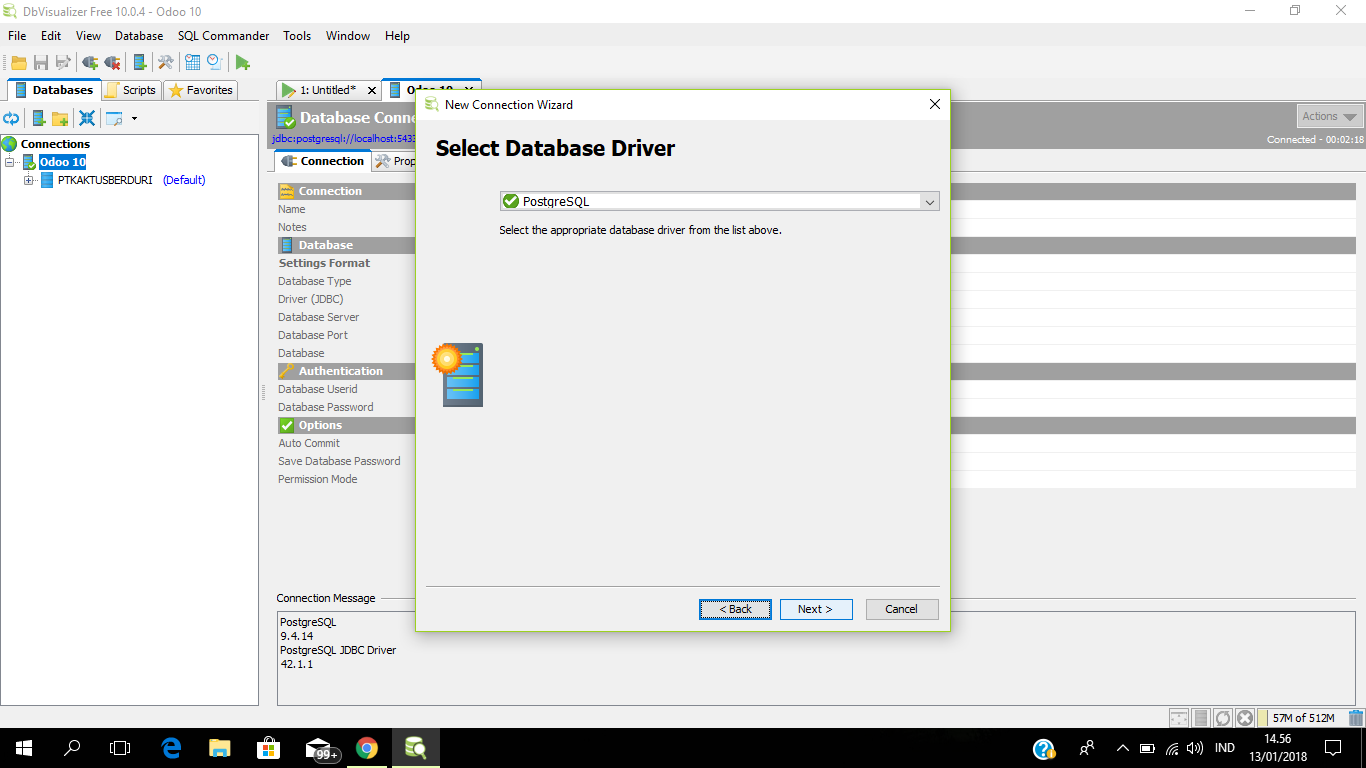Click the Disconnect plug icon with red X

coord(112,62)
